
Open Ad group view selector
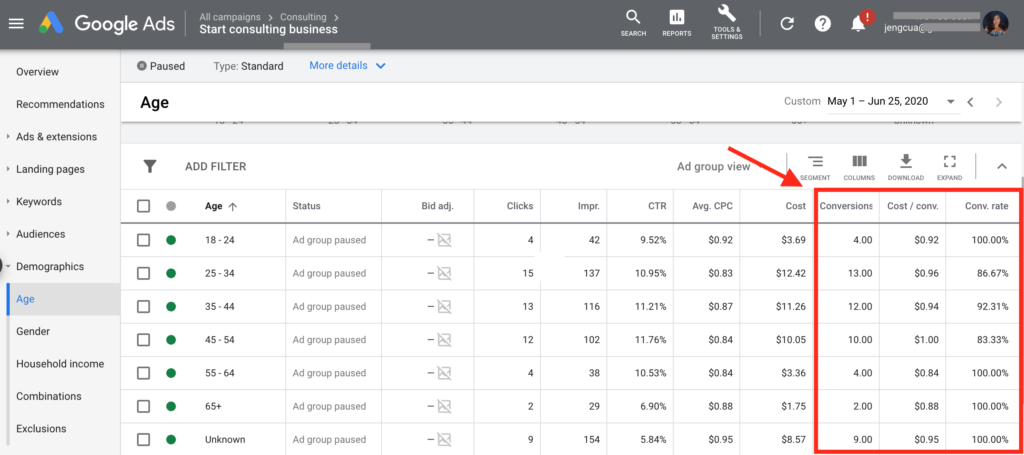[x=714, y=166]
